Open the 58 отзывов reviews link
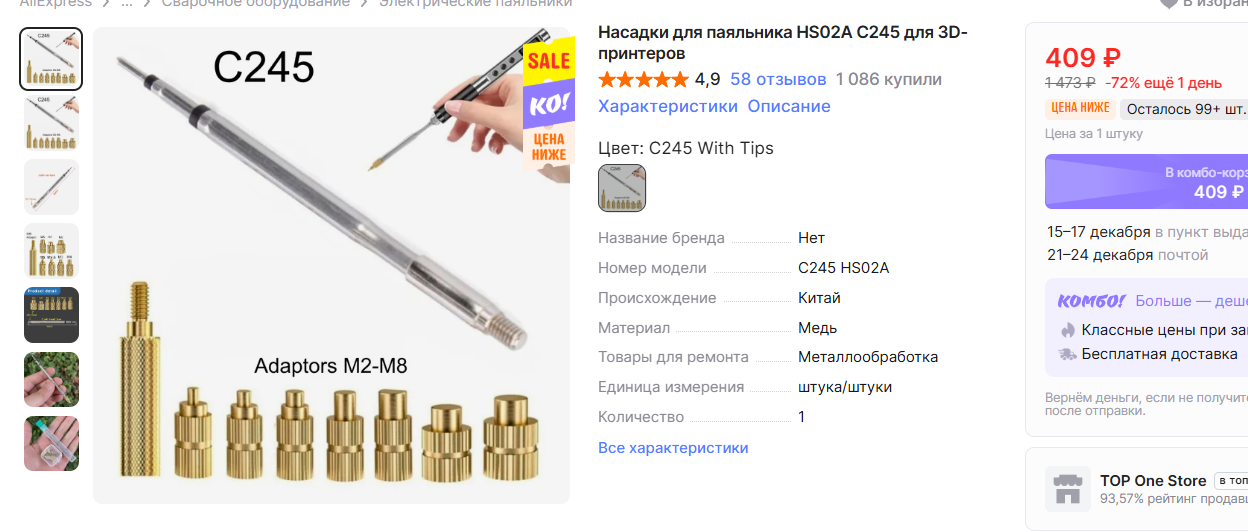The width and height of the screenshot is (1248, 532). click(778, 79)
